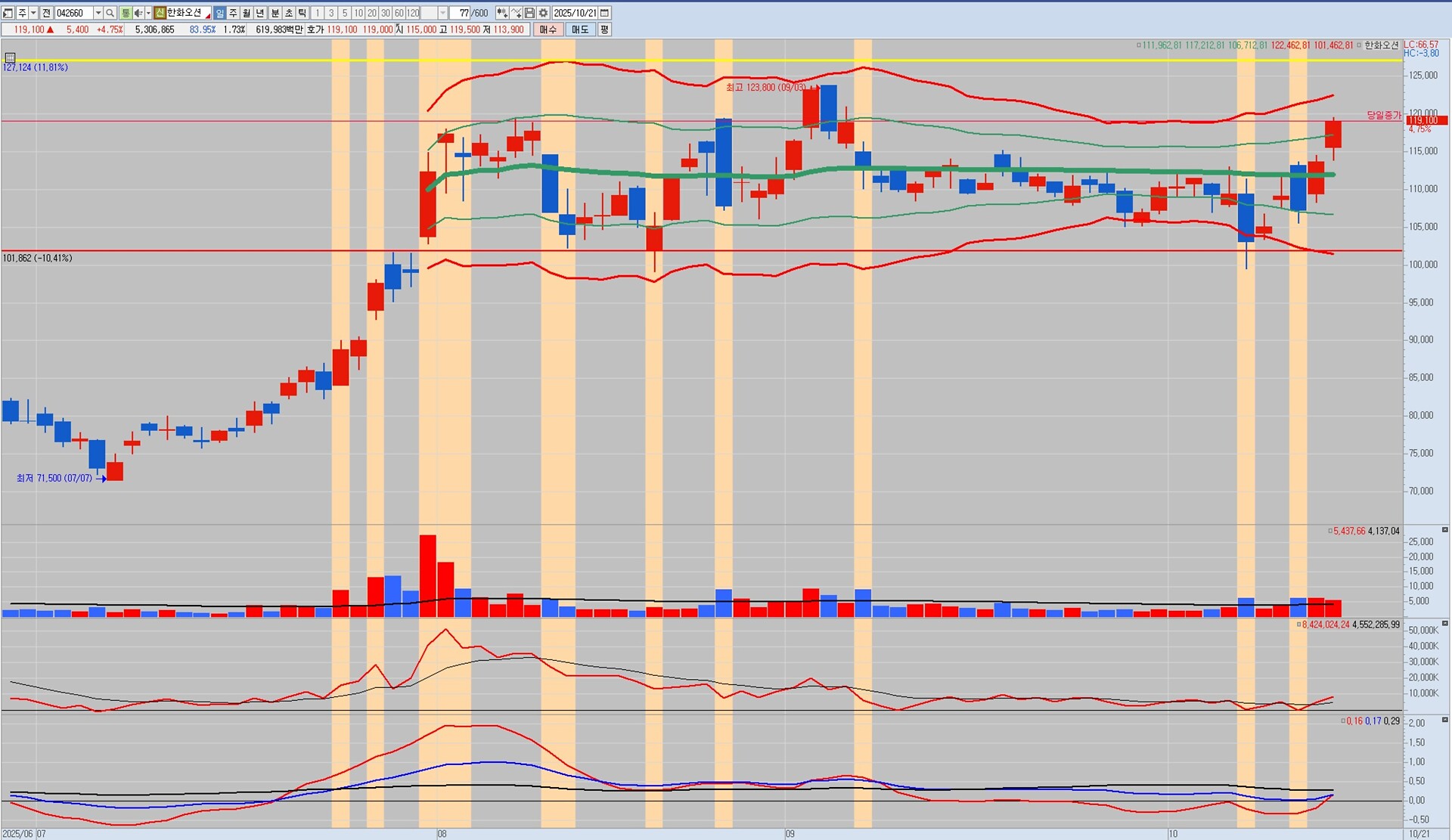
Task: Select monthly (월) period tab
Action: 247,13
